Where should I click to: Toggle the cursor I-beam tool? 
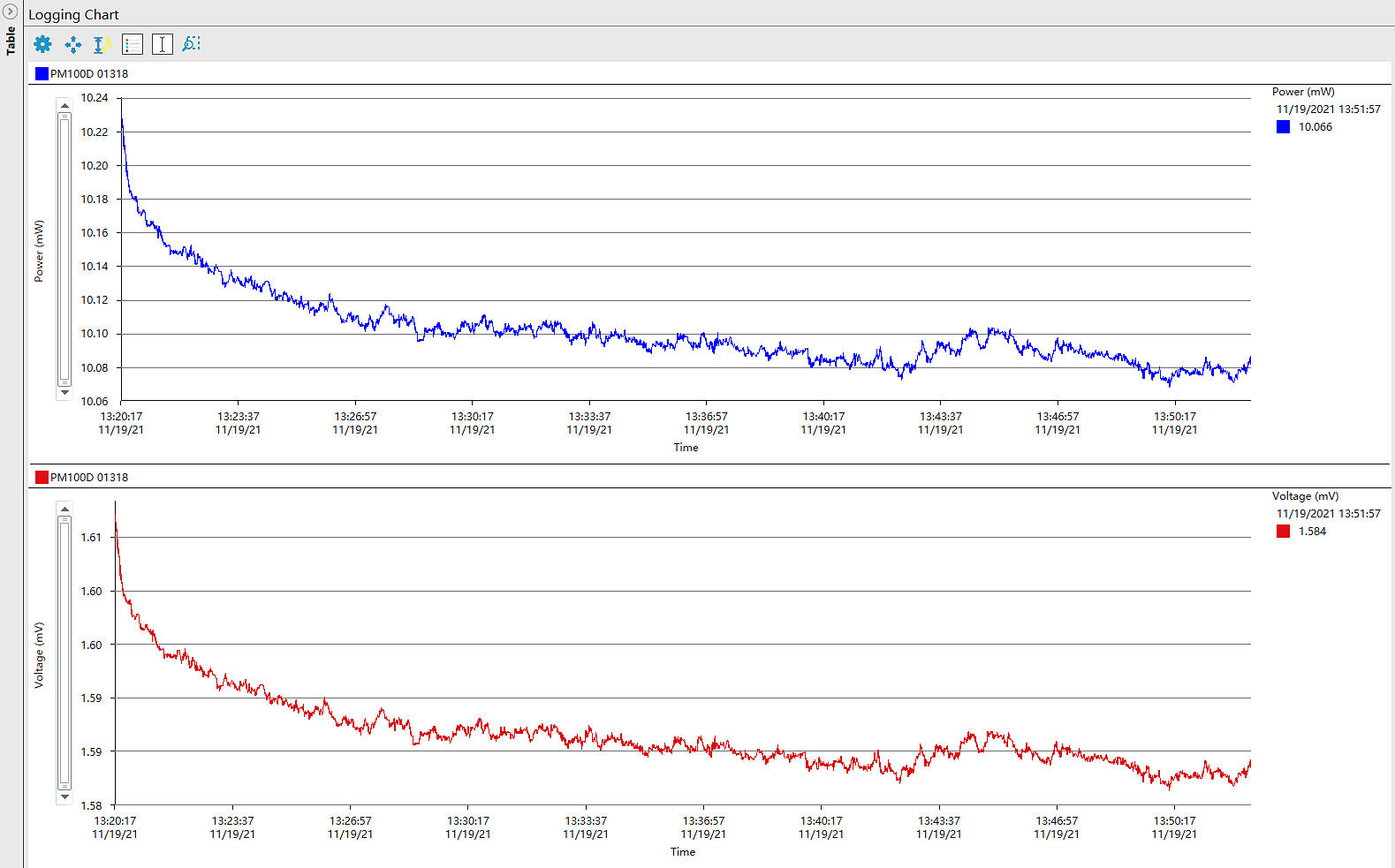163,44
